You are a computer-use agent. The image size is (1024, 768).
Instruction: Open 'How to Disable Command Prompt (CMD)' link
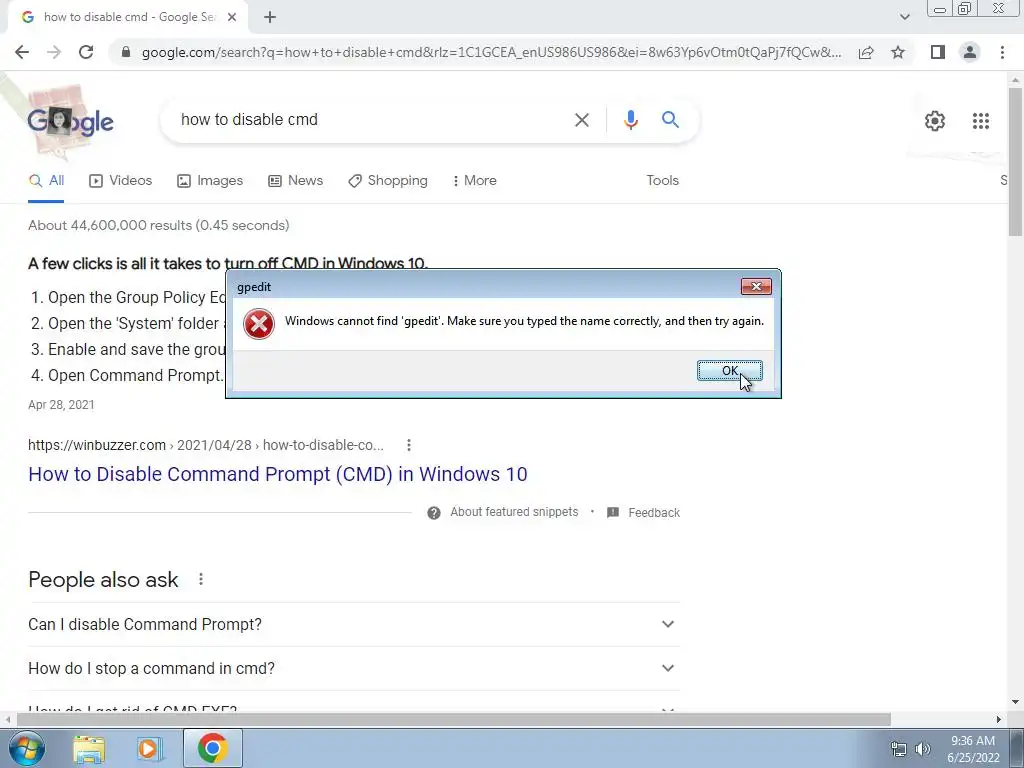pyautogui.click(x=278, y=474)
